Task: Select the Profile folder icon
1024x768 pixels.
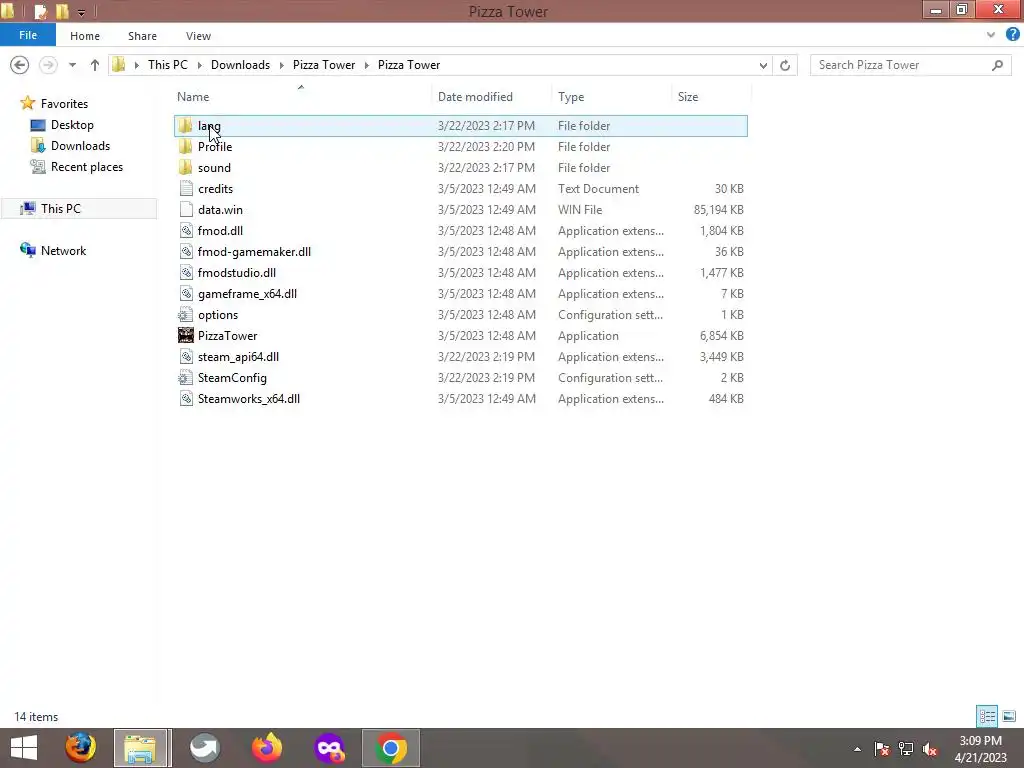Action: 185,146
